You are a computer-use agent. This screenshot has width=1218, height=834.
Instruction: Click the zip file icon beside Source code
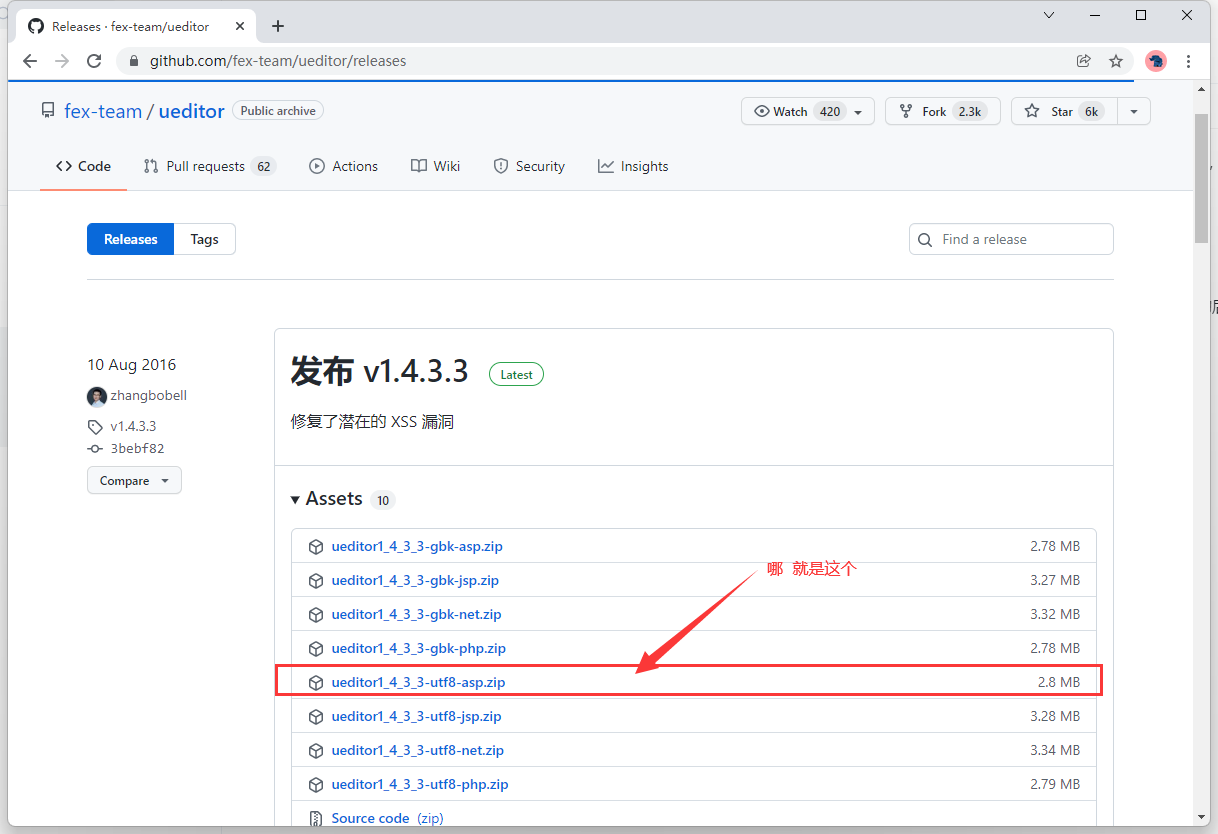pos(315,819)
